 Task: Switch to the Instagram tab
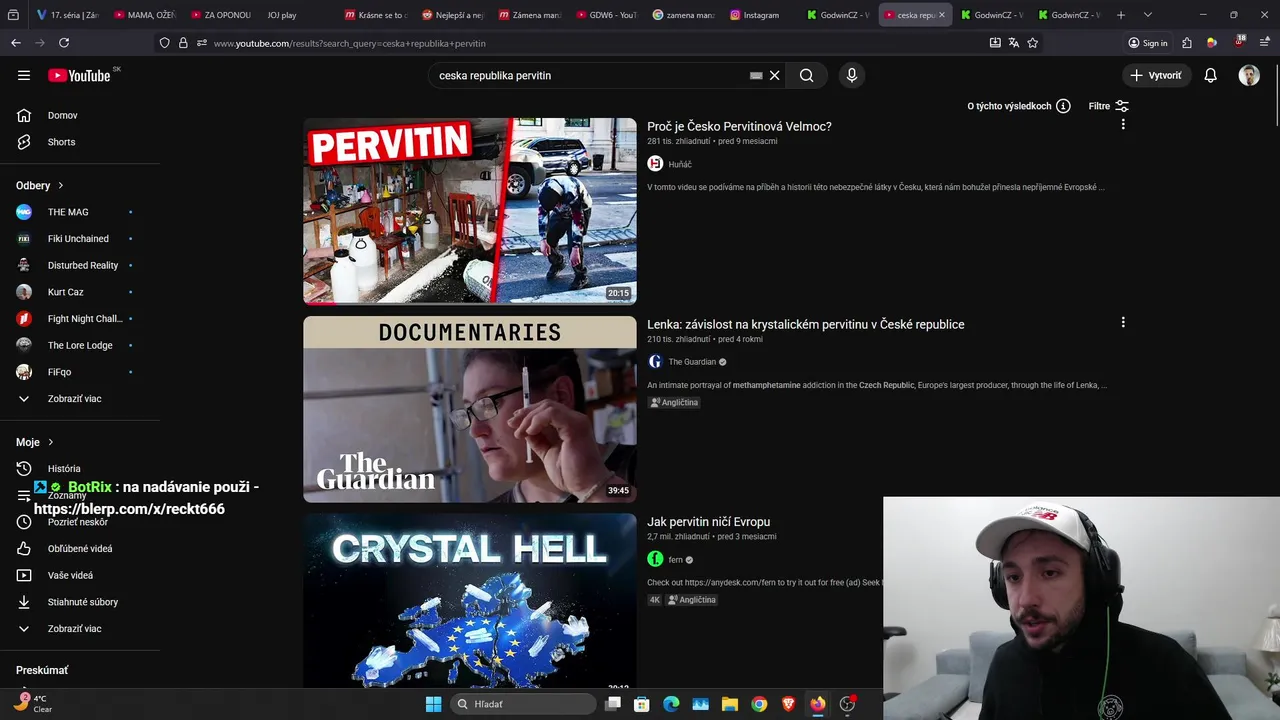click(760, 15)
